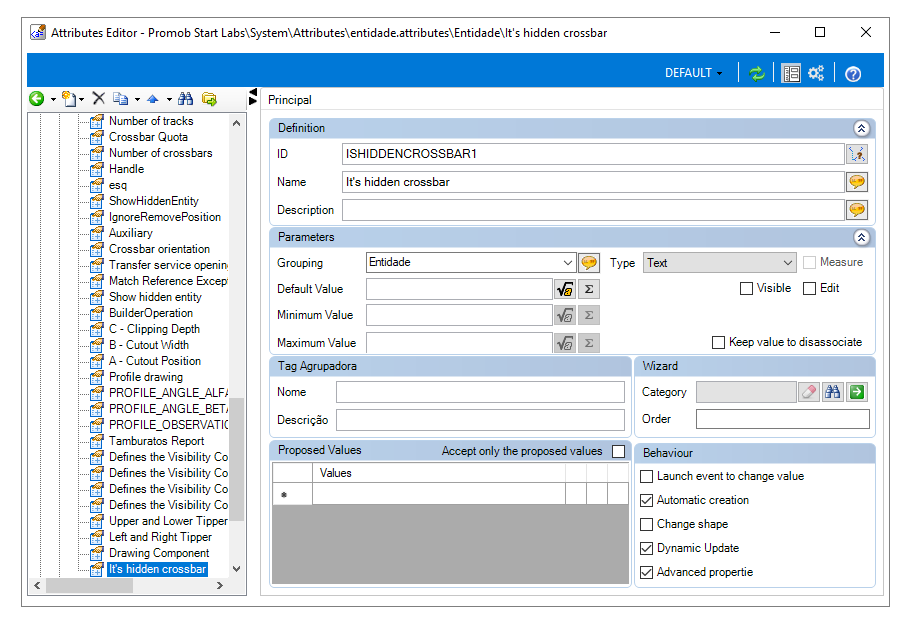The image size is (921, 633).
Task: Click the blue move up arrow icon
Action: point(153,99)
